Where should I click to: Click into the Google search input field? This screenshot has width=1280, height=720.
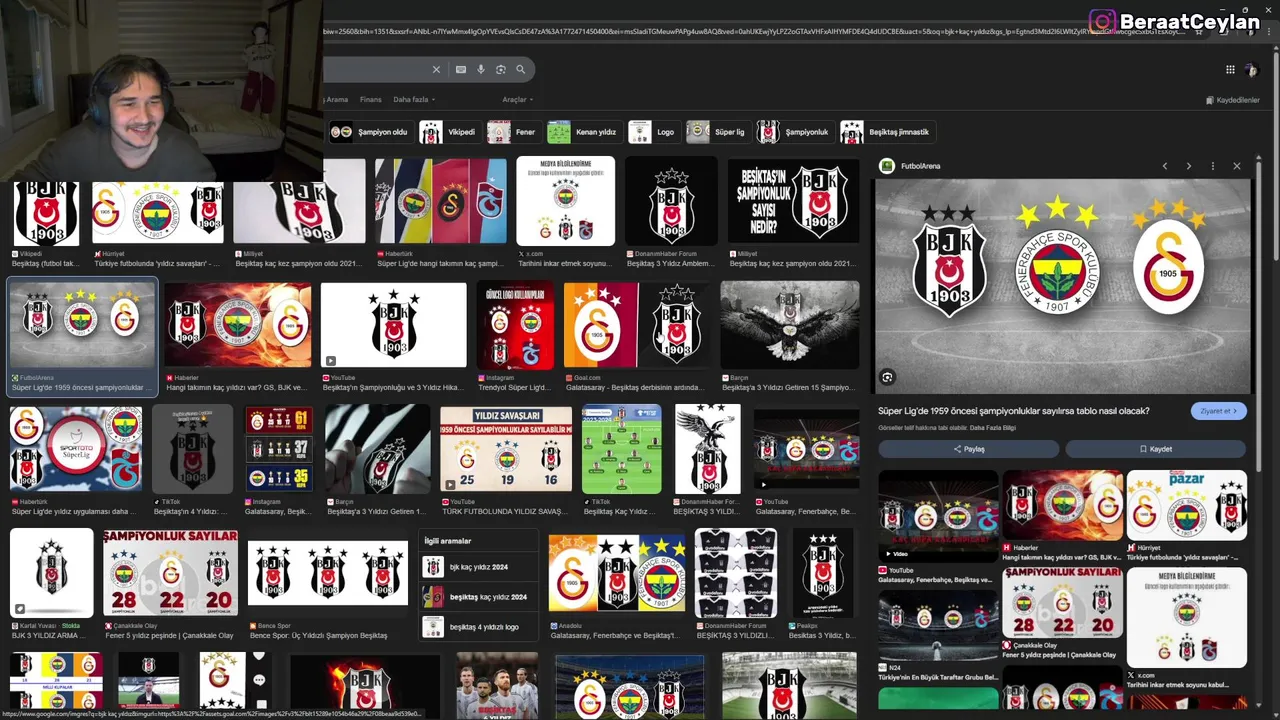point(375,70)
